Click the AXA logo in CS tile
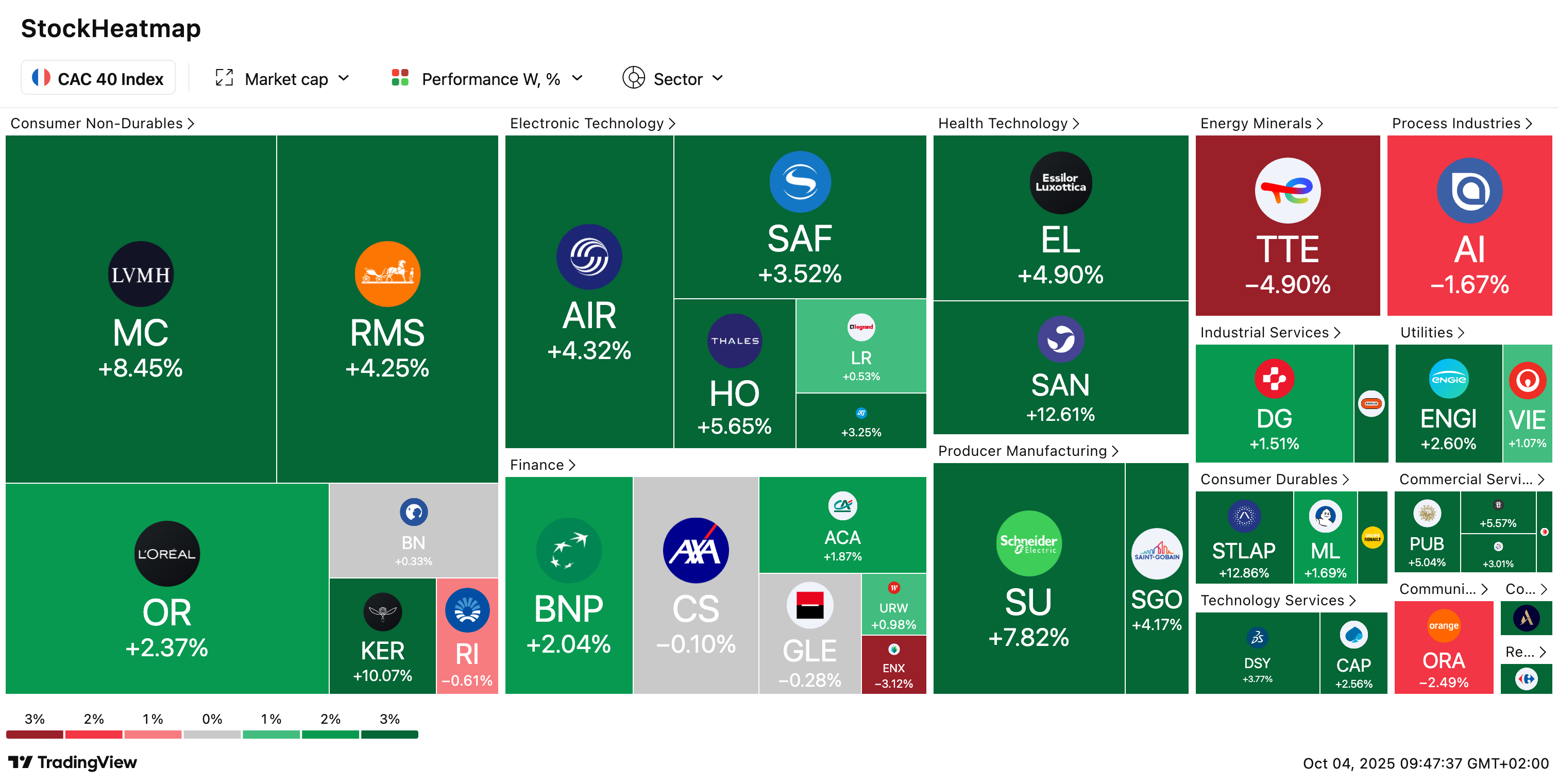1558x784 pixels. [x=696, y=550]
